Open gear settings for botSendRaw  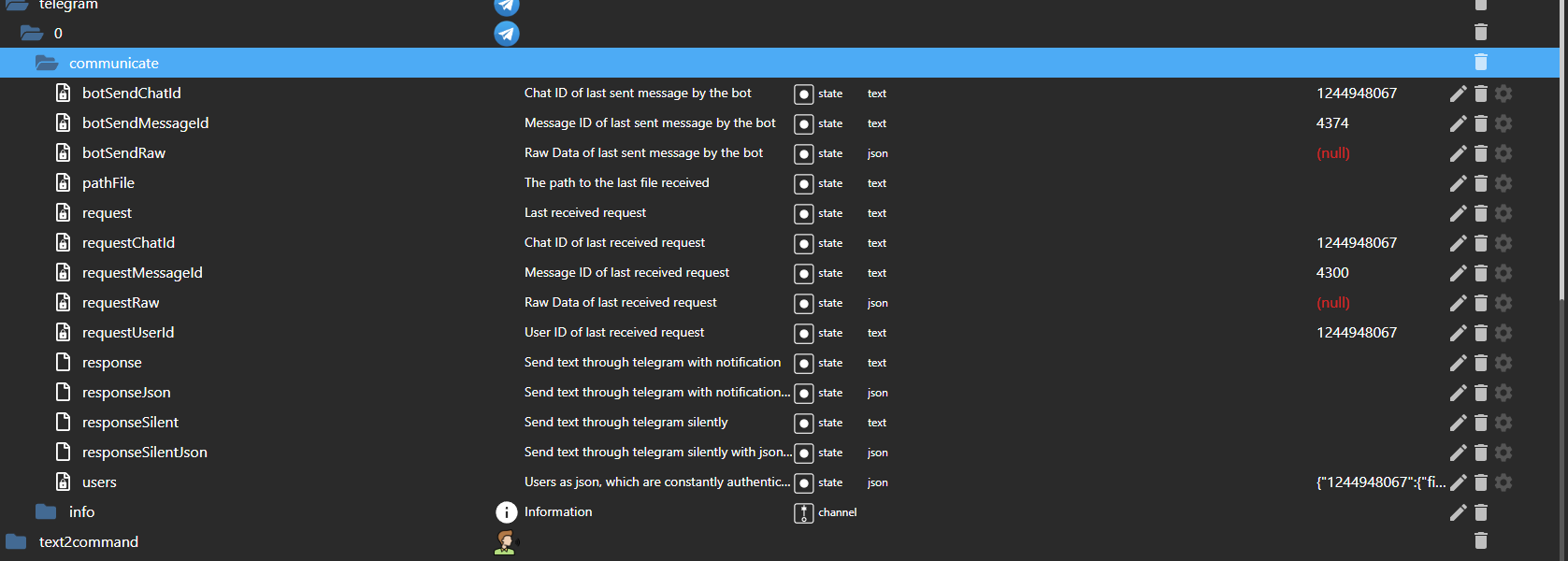pos(1503,153)
